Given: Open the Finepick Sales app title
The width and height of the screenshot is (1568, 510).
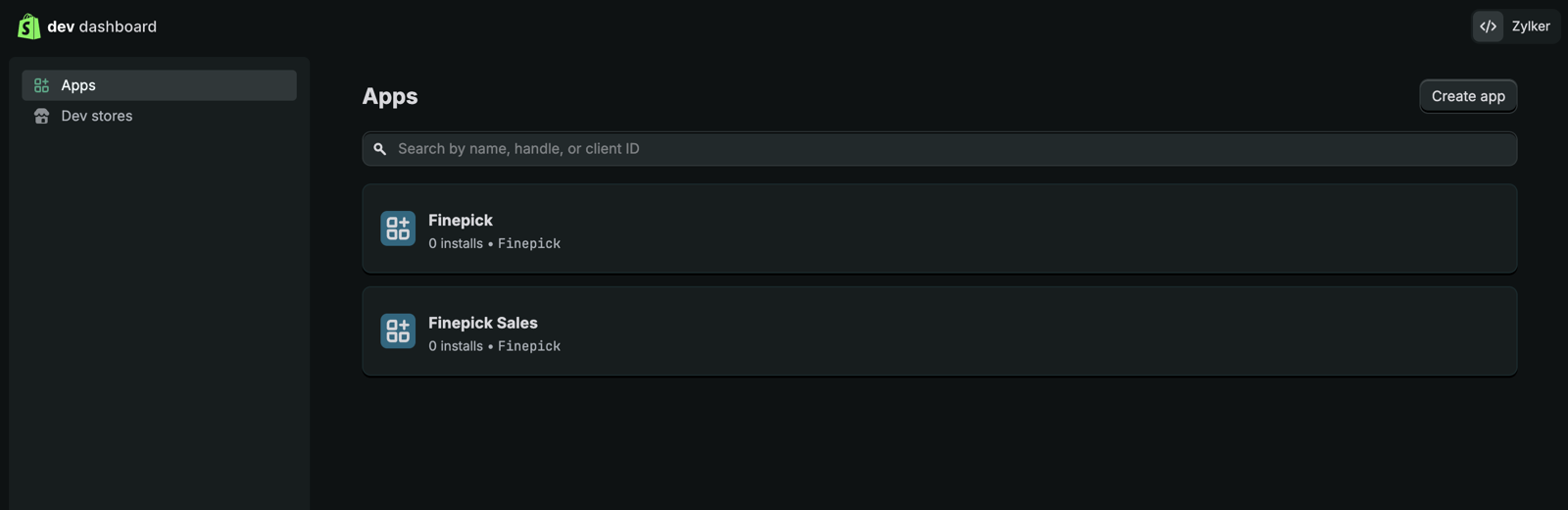Looking at the screenshot, I should (483, 323).
